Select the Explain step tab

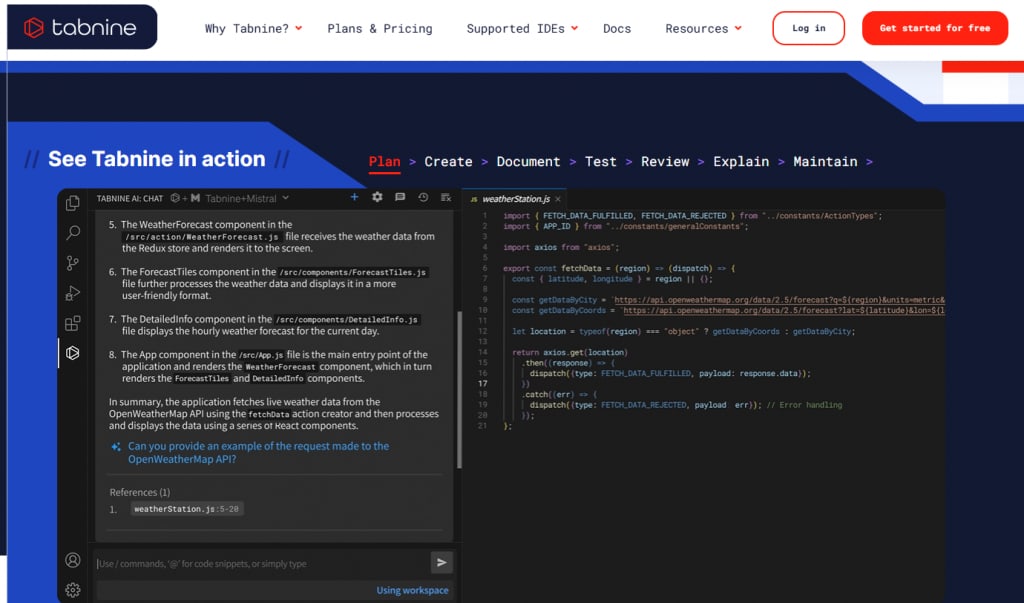[x=741, y=161]
